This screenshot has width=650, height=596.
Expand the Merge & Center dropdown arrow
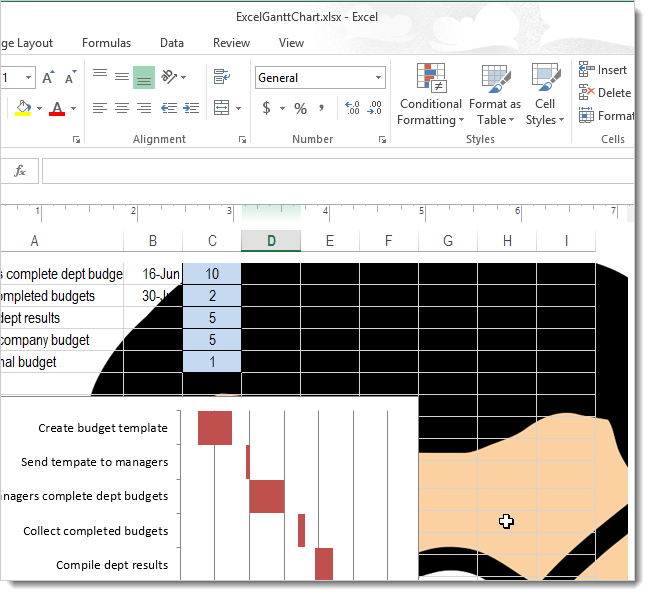click(238, 109)
